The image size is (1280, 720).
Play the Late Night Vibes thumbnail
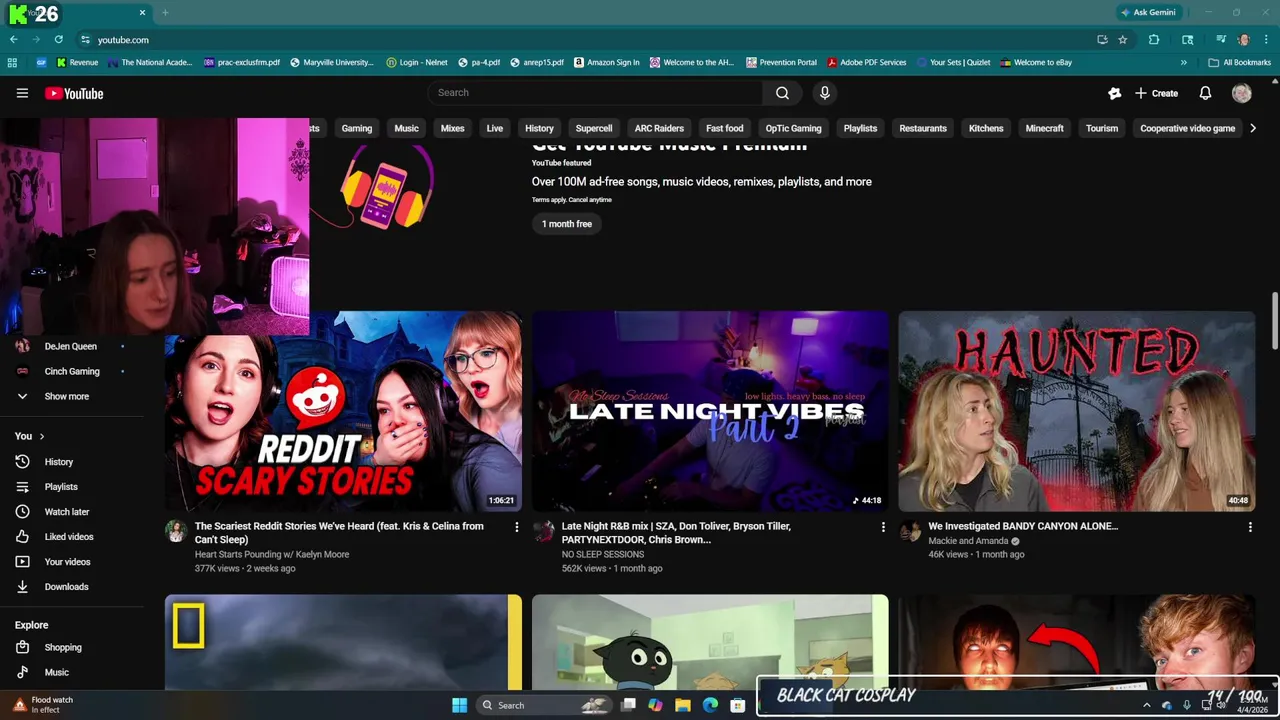coord(710,411)
